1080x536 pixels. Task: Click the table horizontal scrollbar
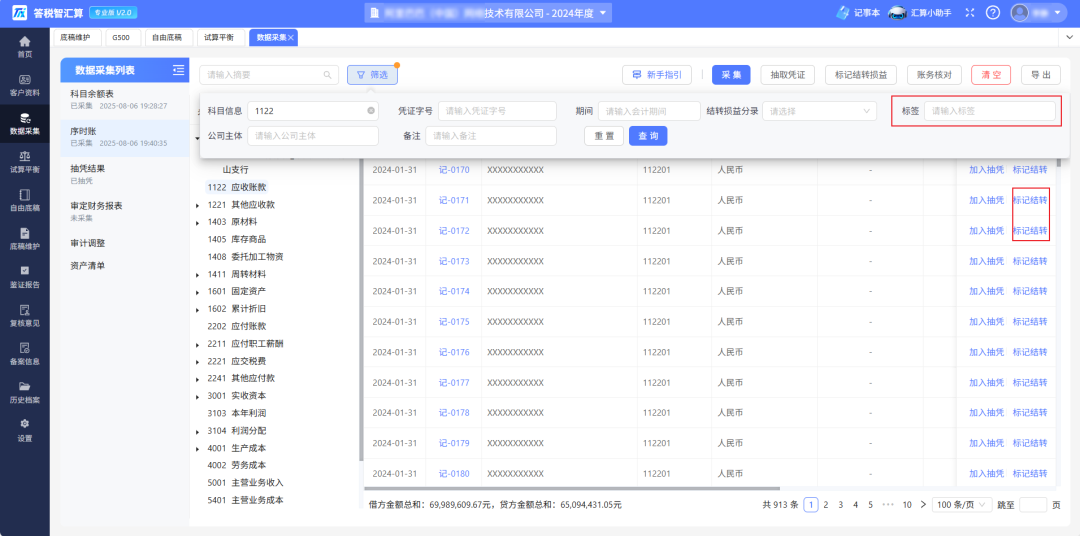pyautogui.click(x=572, y=488)
